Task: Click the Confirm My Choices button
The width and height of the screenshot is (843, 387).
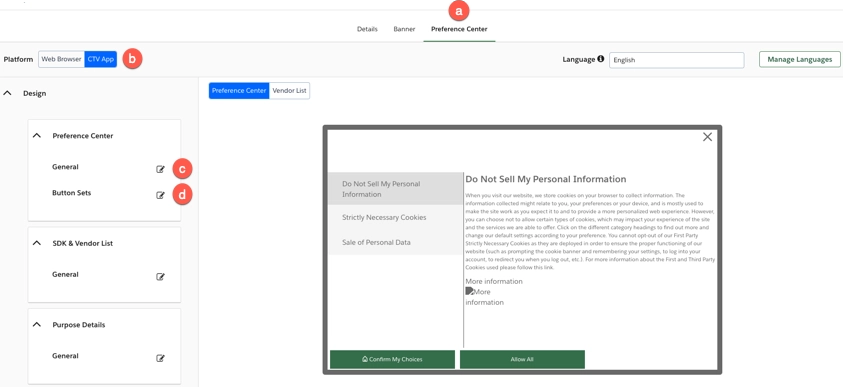Action: tap(392, 359)
